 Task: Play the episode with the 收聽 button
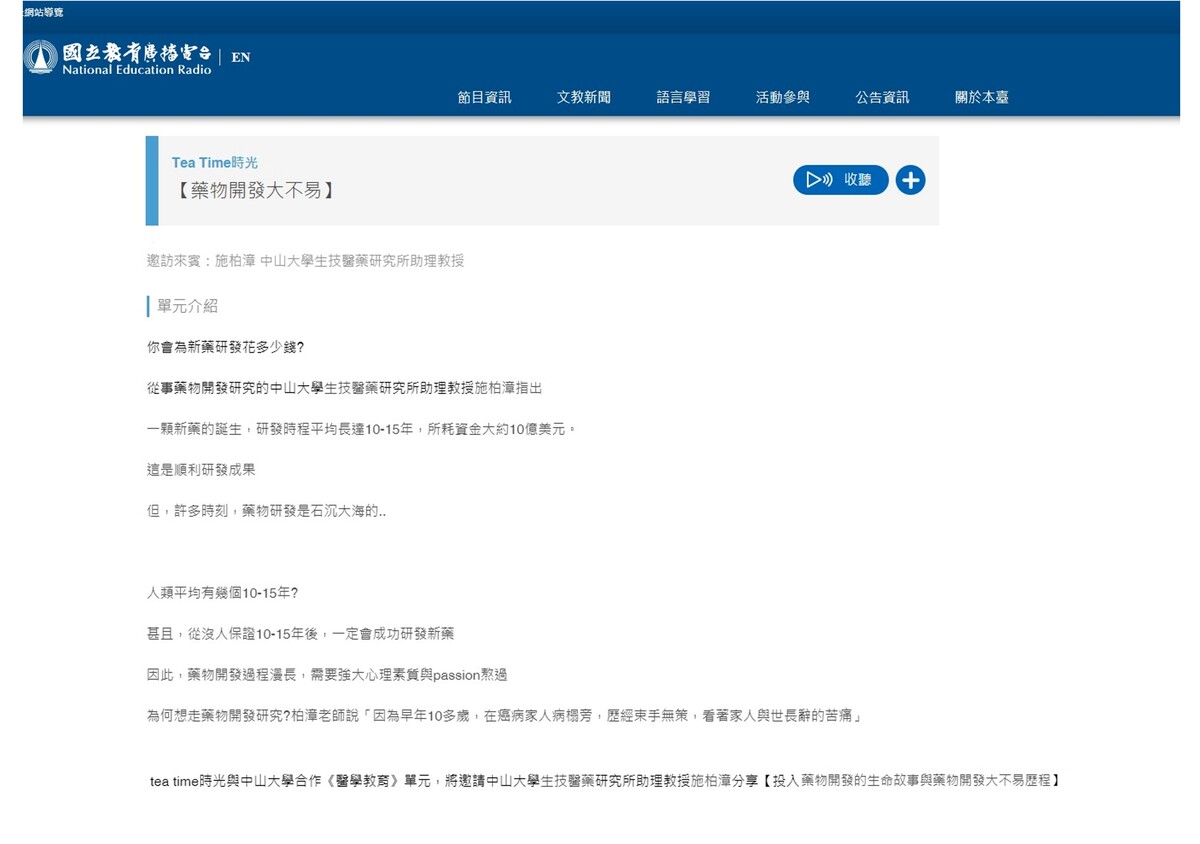point(841,180)
